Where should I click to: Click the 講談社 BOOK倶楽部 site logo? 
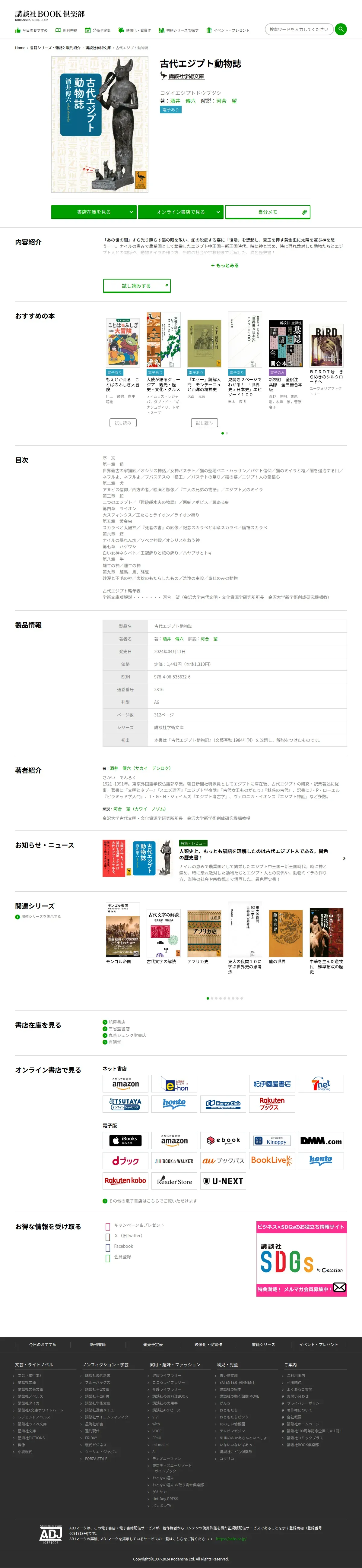[50, 14]
